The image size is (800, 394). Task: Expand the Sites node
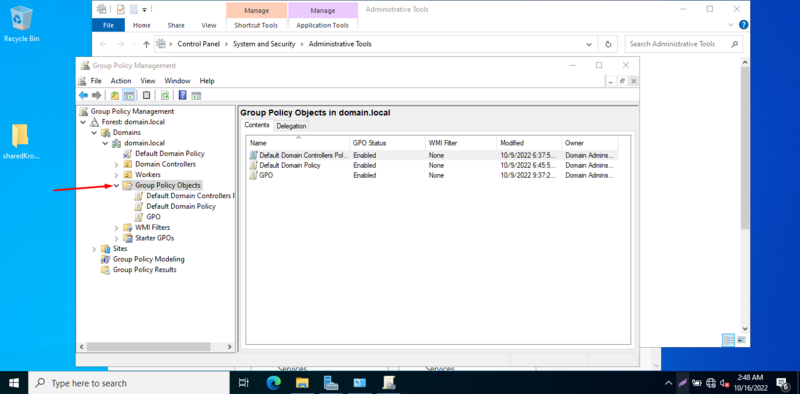pos(94,249)
